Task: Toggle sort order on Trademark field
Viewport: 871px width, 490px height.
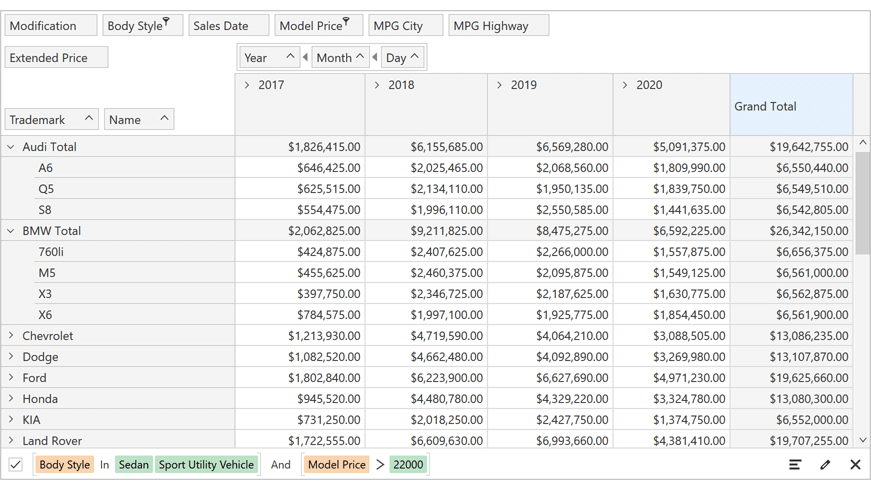Action: 88,119
